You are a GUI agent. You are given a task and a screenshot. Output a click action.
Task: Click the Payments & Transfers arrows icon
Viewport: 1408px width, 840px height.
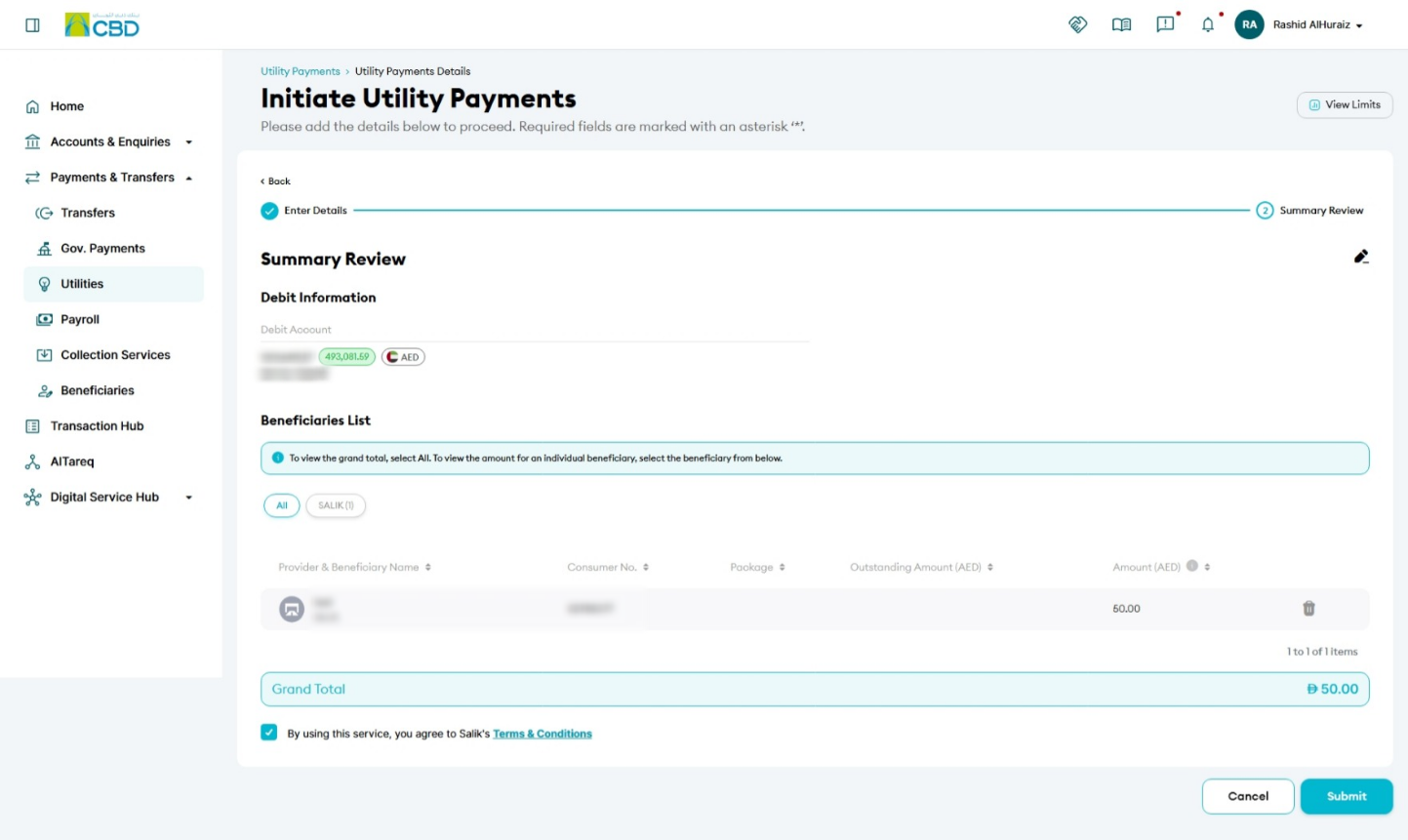coord(32,178)
